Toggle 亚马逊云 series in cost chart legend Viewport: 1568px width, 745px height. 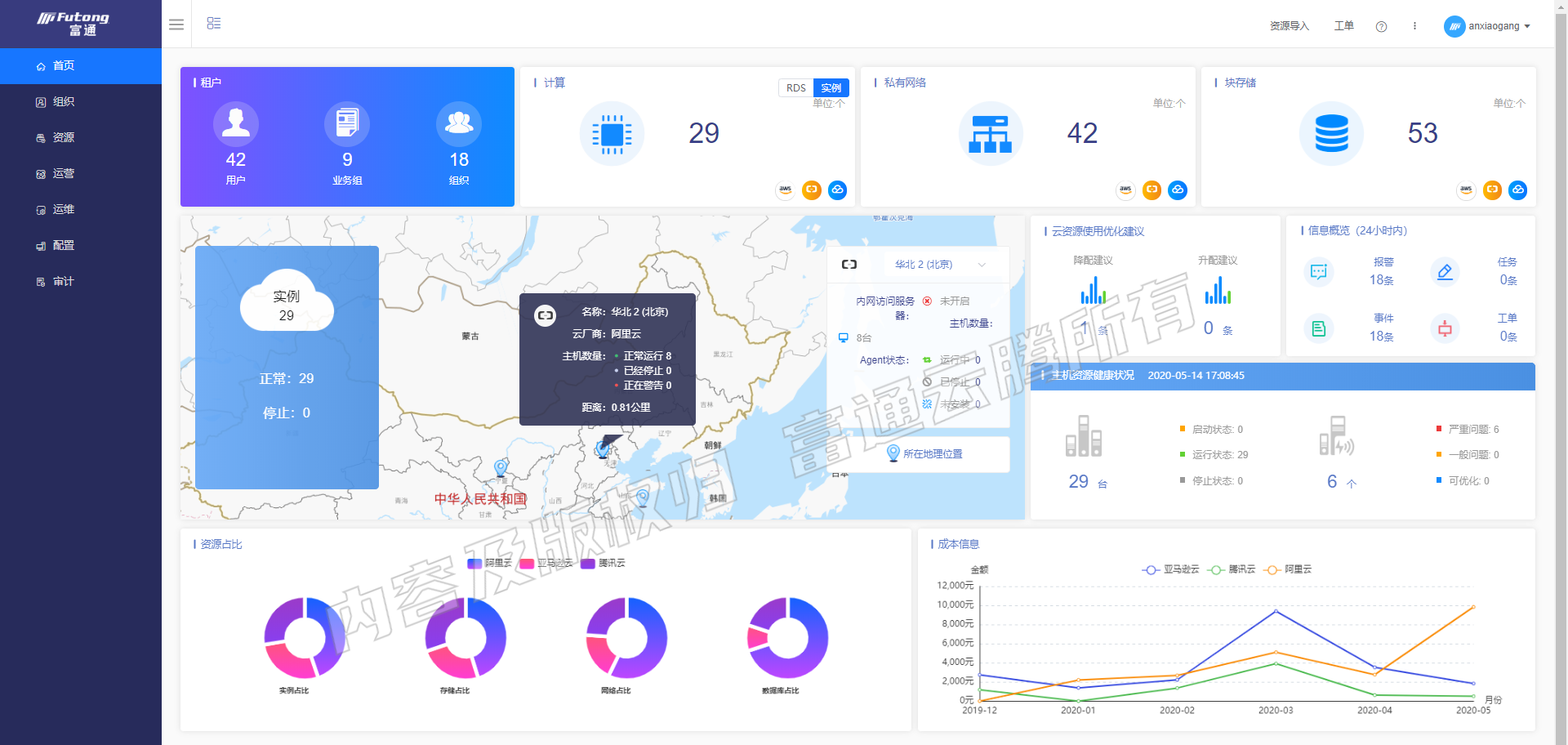[x=1170, y=569]
